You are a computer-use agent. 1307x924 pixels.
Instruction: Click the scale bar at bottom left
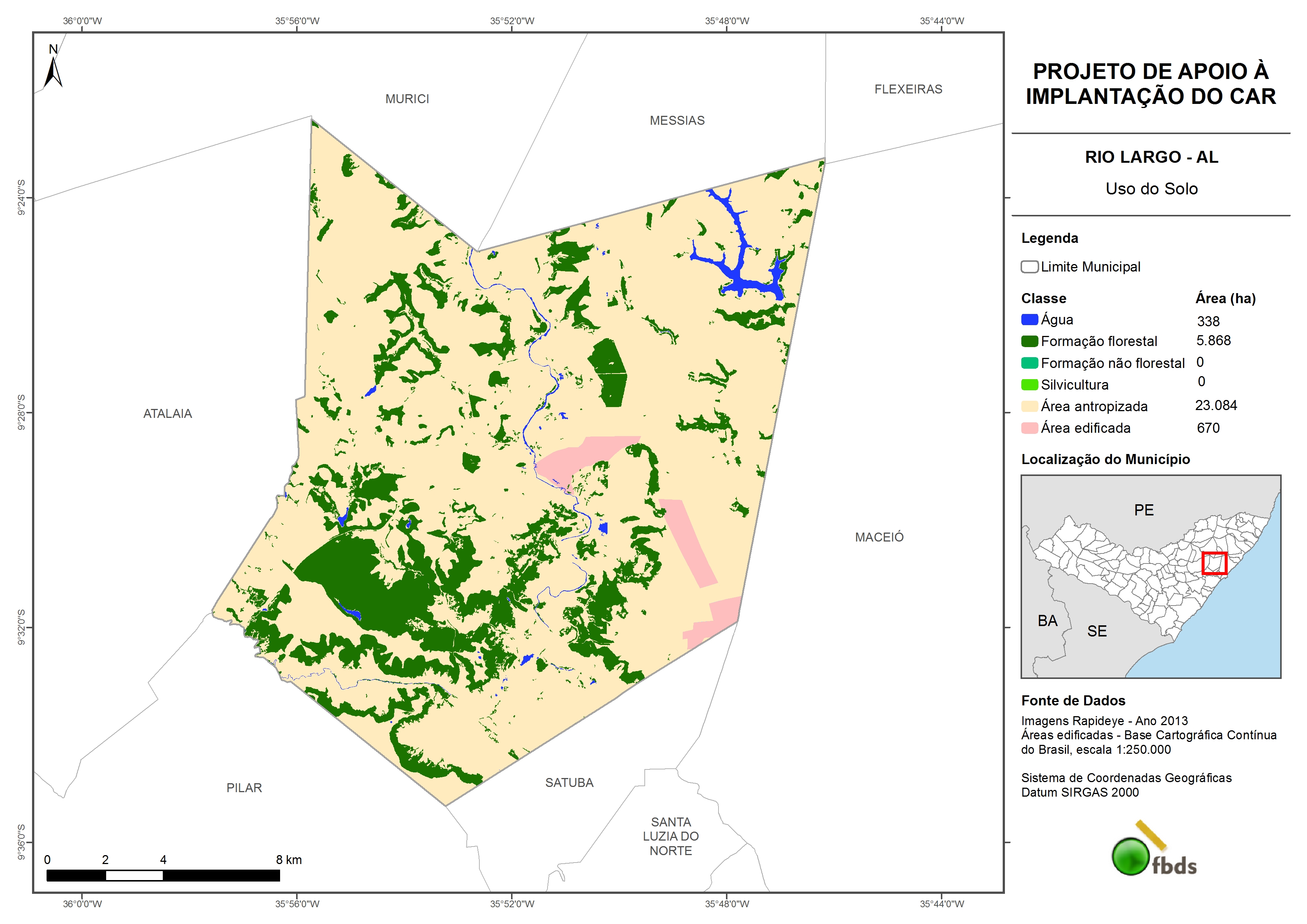pos(163,876)
